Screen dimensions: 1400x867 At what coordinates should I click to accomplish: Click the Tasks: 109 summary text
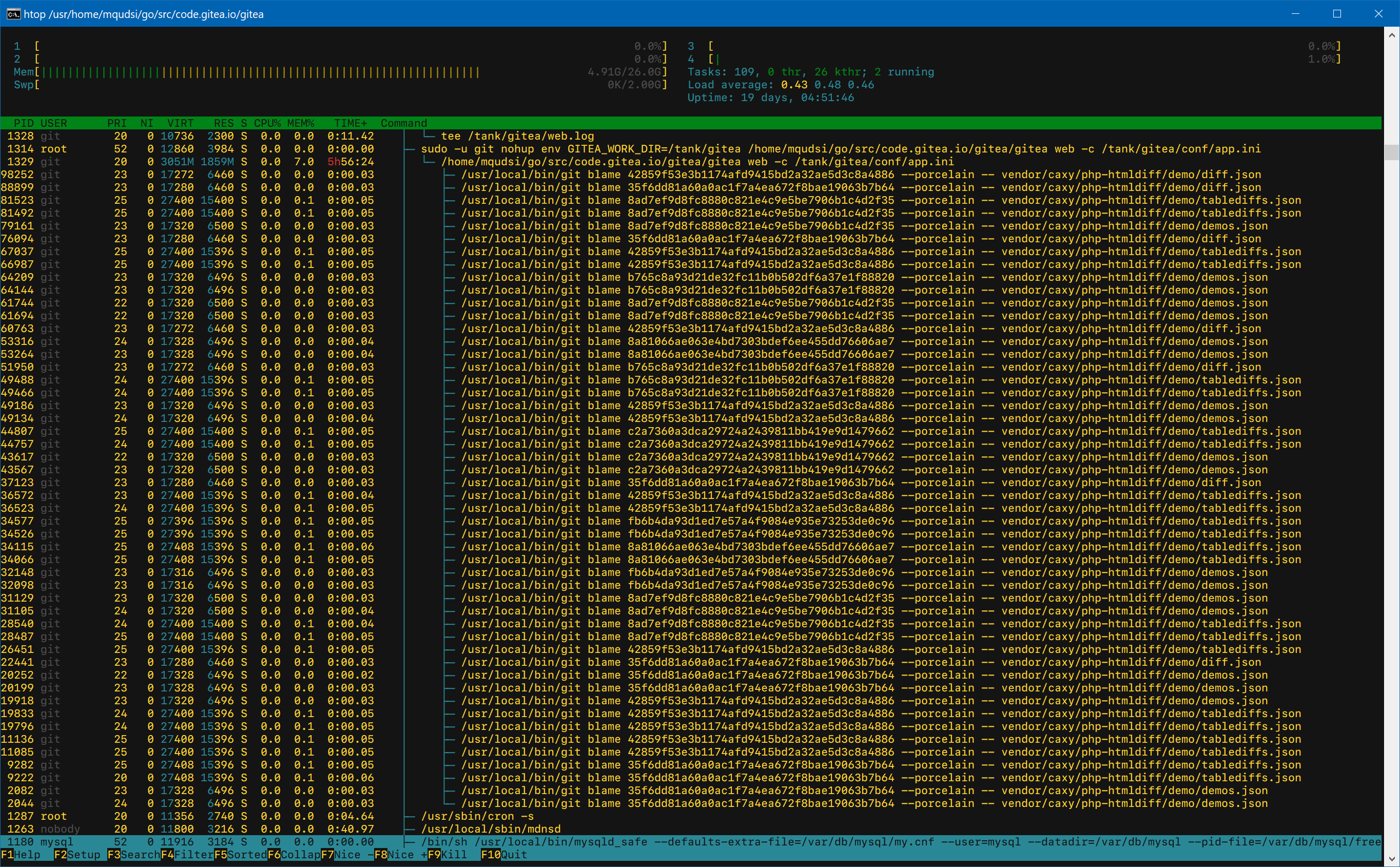pyautogui.click(x=721, y=72)
